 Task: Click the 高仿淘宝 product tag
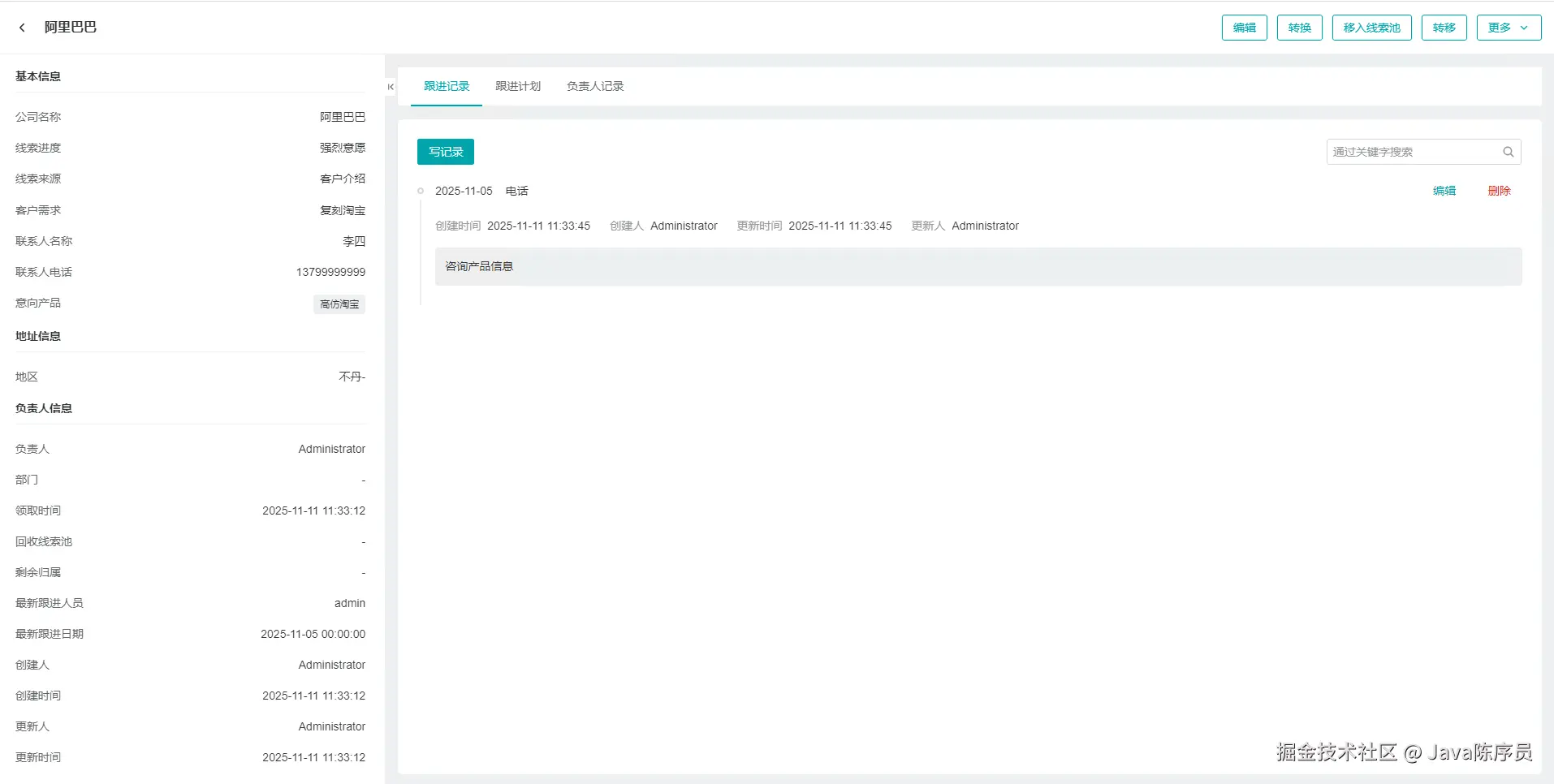click(339, 304)
